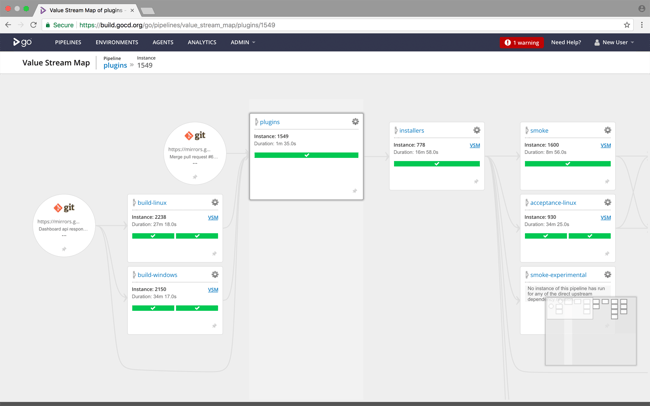
Task: Click the GoCD logo
Action: click(x=22, y=43)
